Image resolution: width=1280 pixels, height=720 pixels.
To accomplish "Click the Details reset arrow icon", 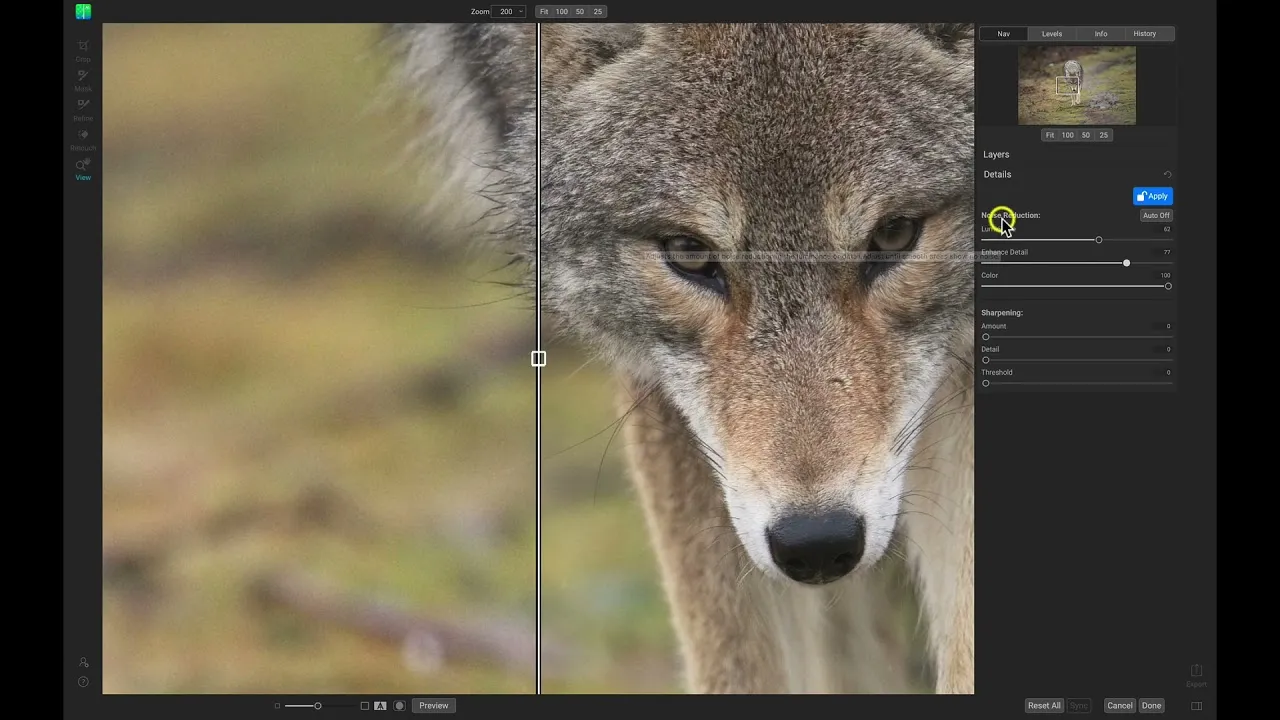I will pyautogui.click(x=1167, y=174).
